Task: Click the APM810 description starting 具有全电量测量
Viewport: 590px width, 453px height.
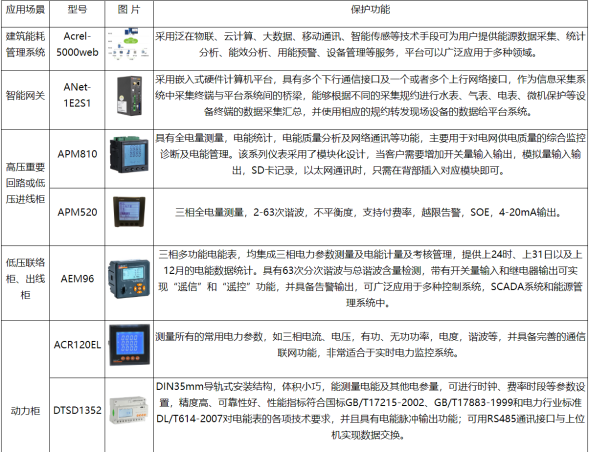Action: 370,154
